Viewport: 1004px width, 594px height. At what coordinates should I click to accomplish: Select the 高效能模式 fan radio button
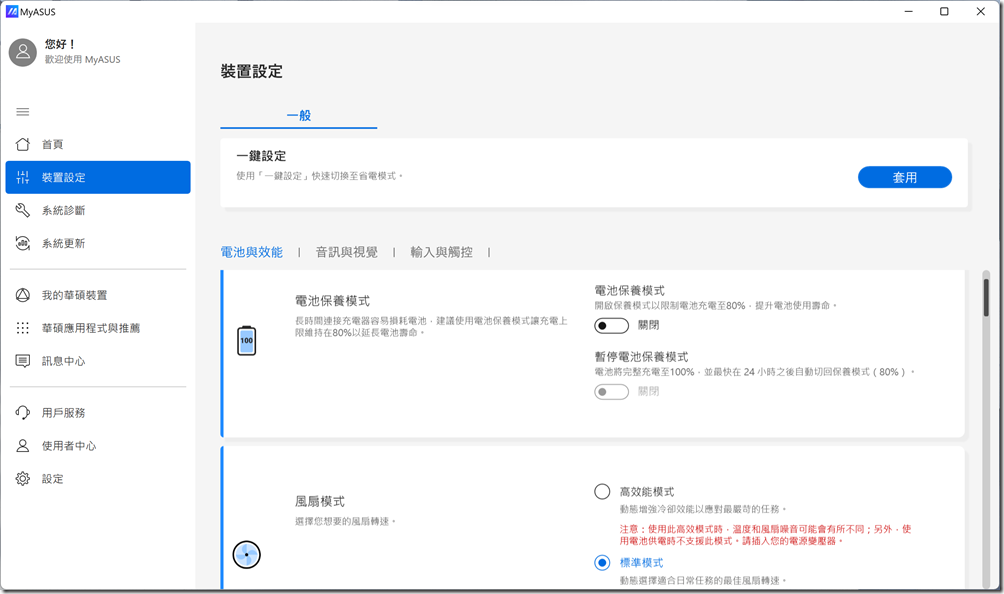pyautogui.click(x=602, y=492)
